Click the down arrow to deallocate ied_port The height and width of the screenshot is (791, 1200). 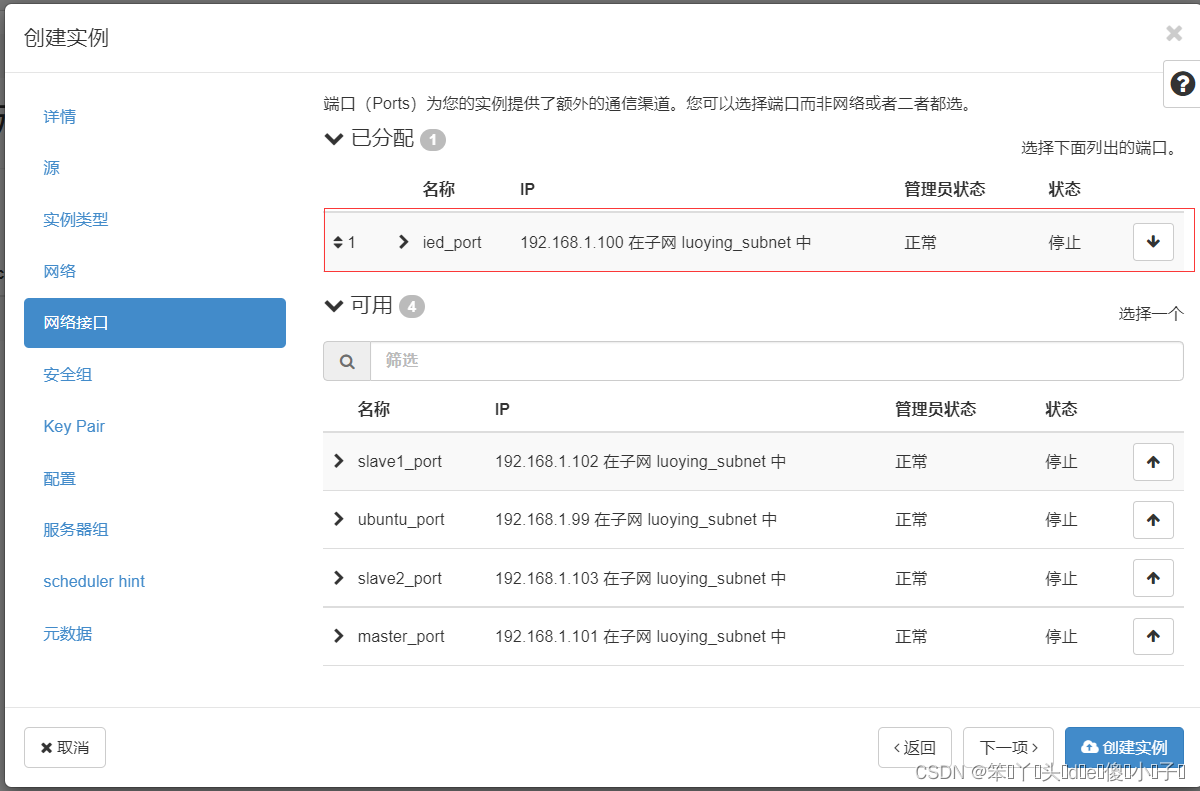click(1153, 241)
